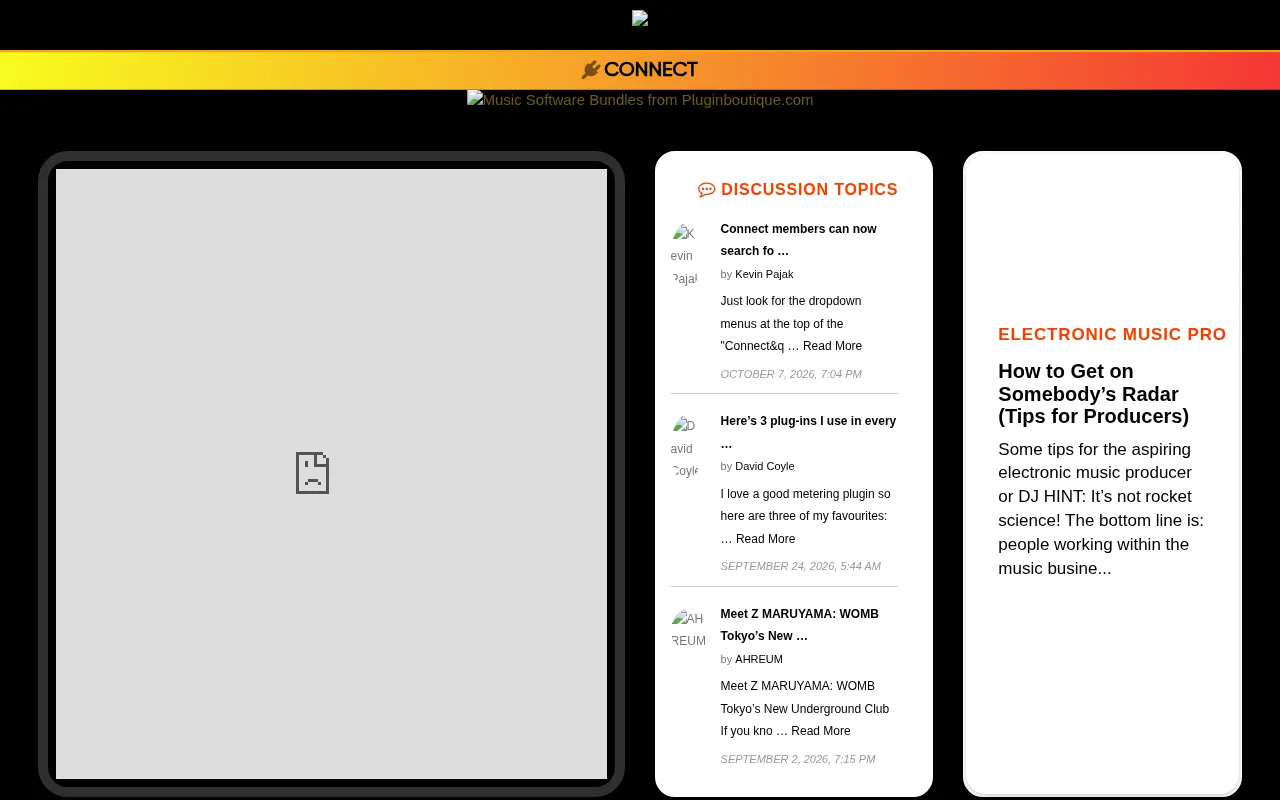Viewport: 1280px width, 800px height.
Task: Visit Kevin Pajak's author profile
Action: pos(764,274)
